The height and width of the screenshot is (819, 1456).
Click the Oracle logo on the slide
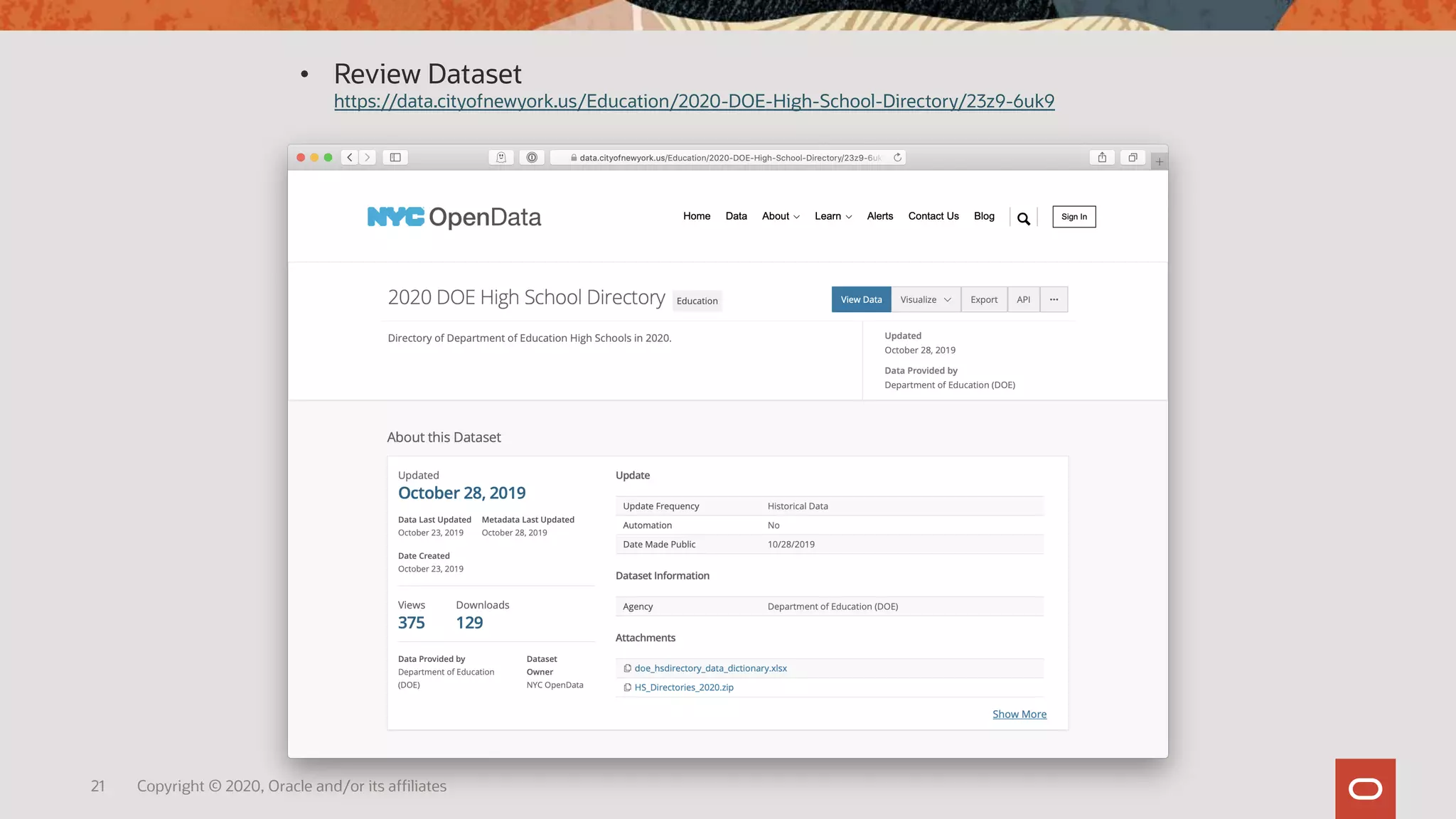coord(1365,788)
